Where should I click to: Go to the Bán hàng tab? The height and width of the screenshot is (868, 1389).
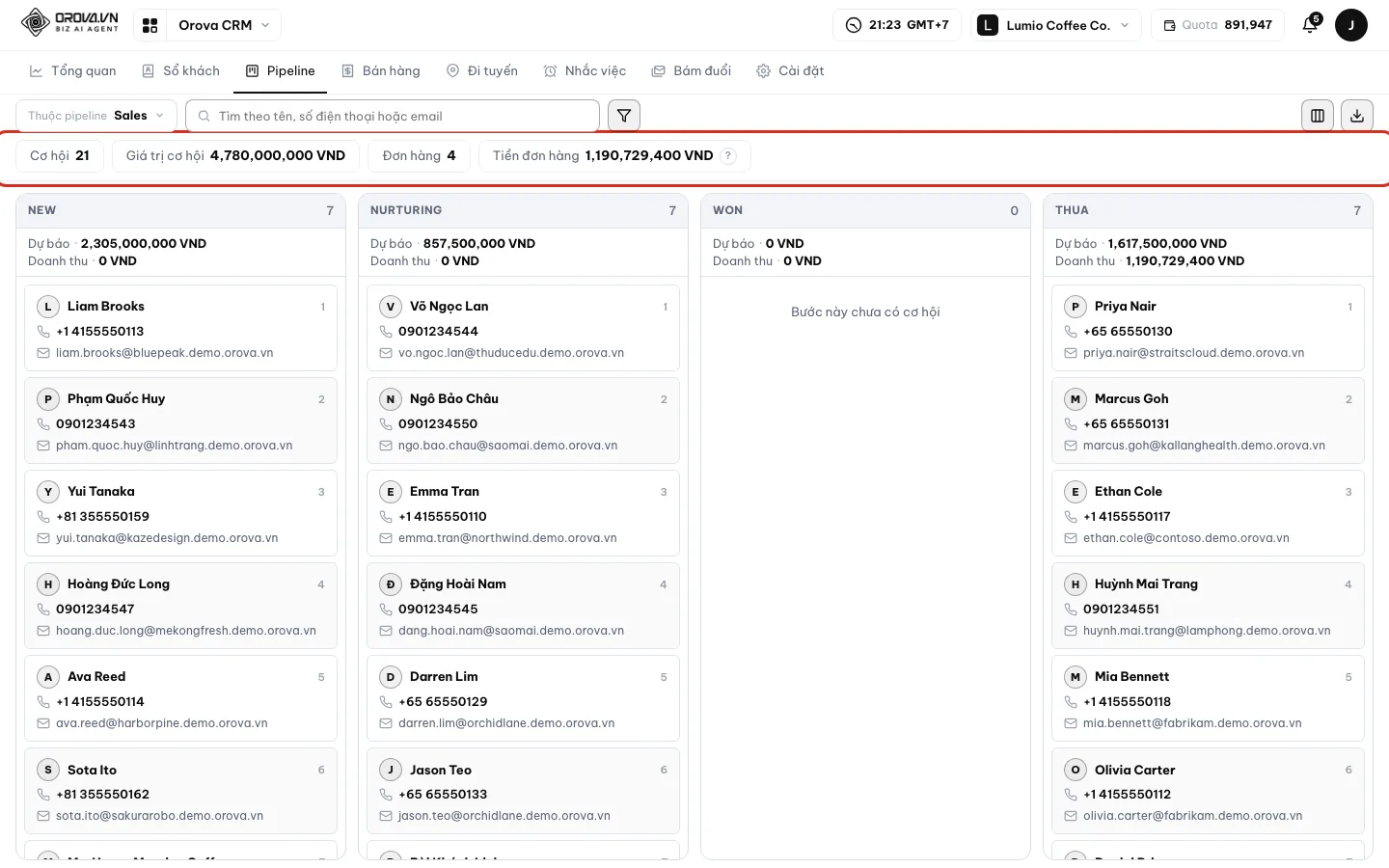pyautogui.click(x=381, y=71)
